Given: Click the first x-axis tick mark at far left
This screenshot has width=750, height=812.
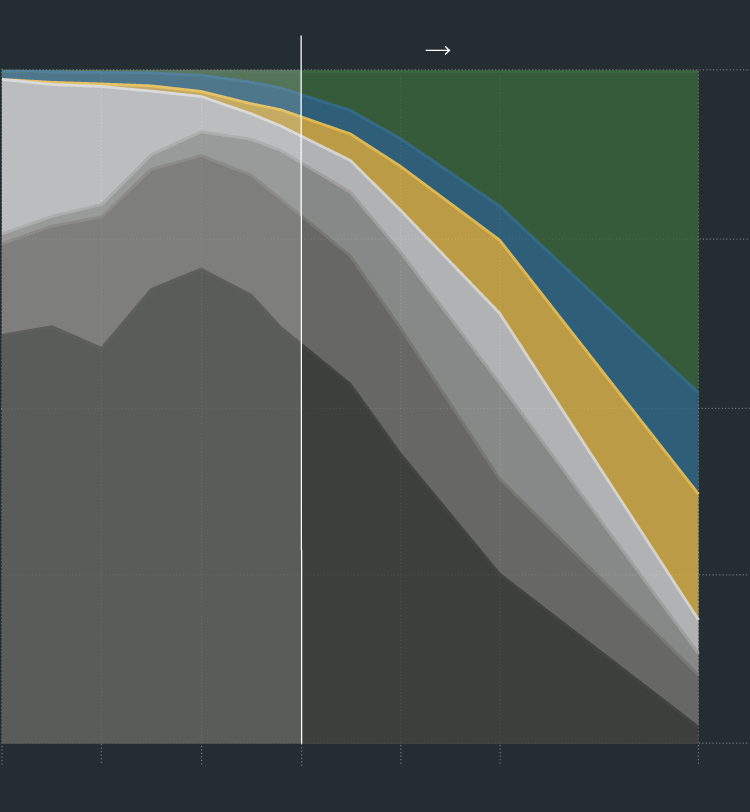Looking at the screenshot, I should (2, 754).
